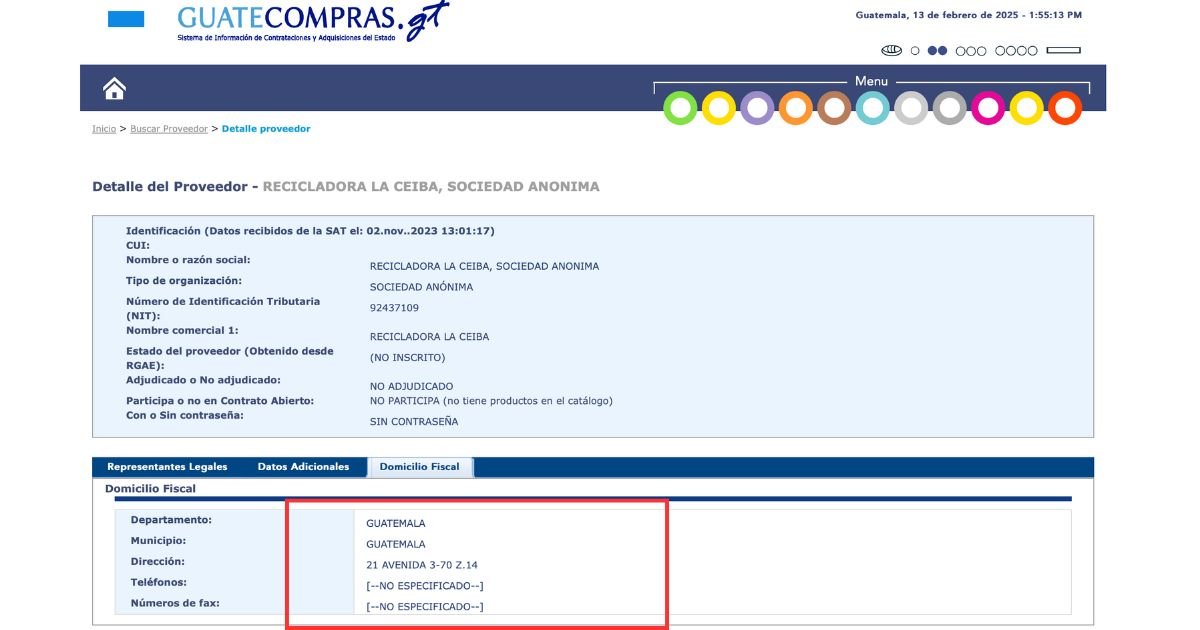The width and height of the screenshot is (1200, 630).
Task: Select the group of four empty circles
Action: pyautogui.click(x=1016, y=51)
